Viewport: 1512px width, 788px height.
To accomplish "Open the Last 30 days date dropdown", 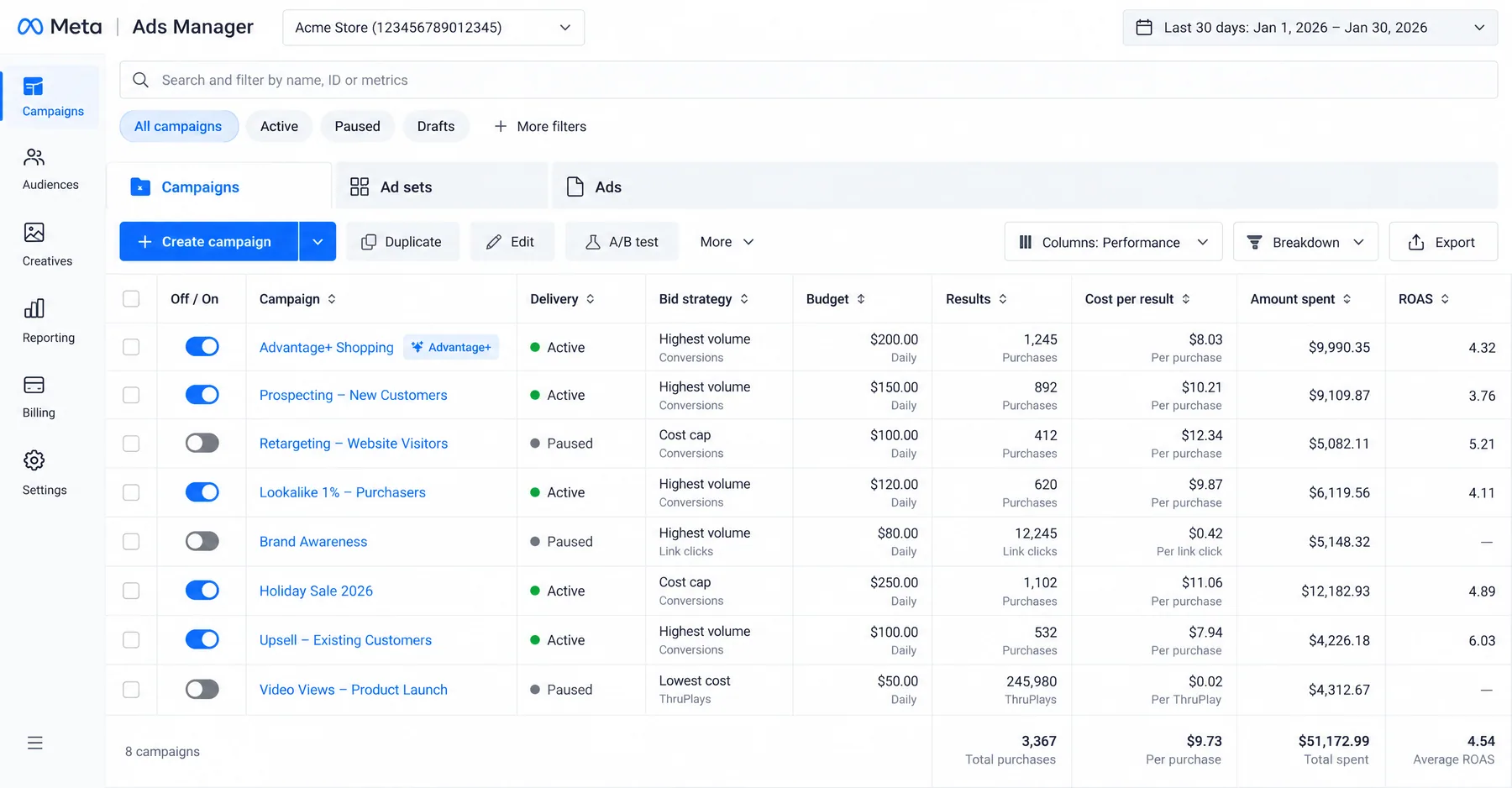I will coord(1310,28).
